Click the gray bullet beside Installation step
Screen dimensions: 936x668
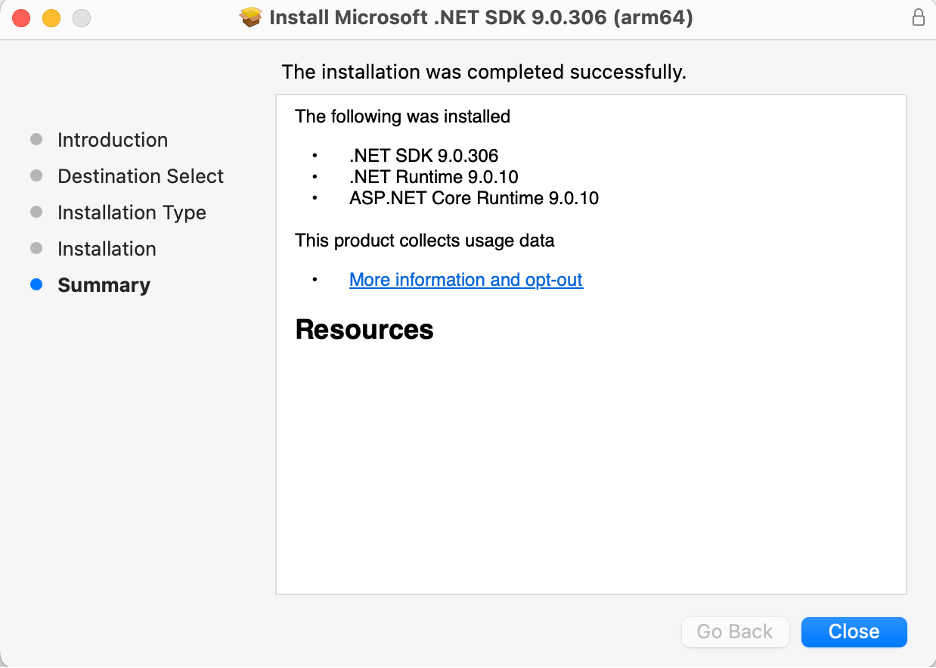point(37,248)
